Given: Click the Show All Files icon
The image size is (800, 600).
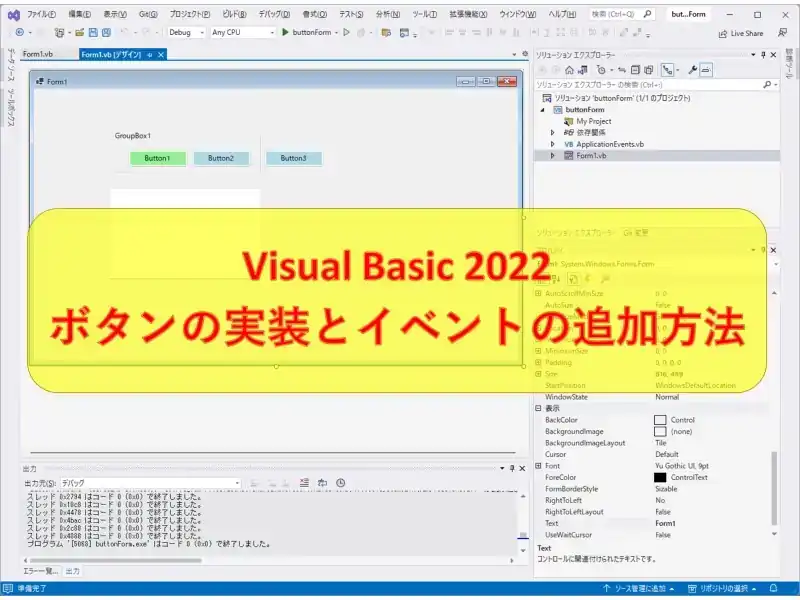Looking at the screenshot, I should pos(648,70).
